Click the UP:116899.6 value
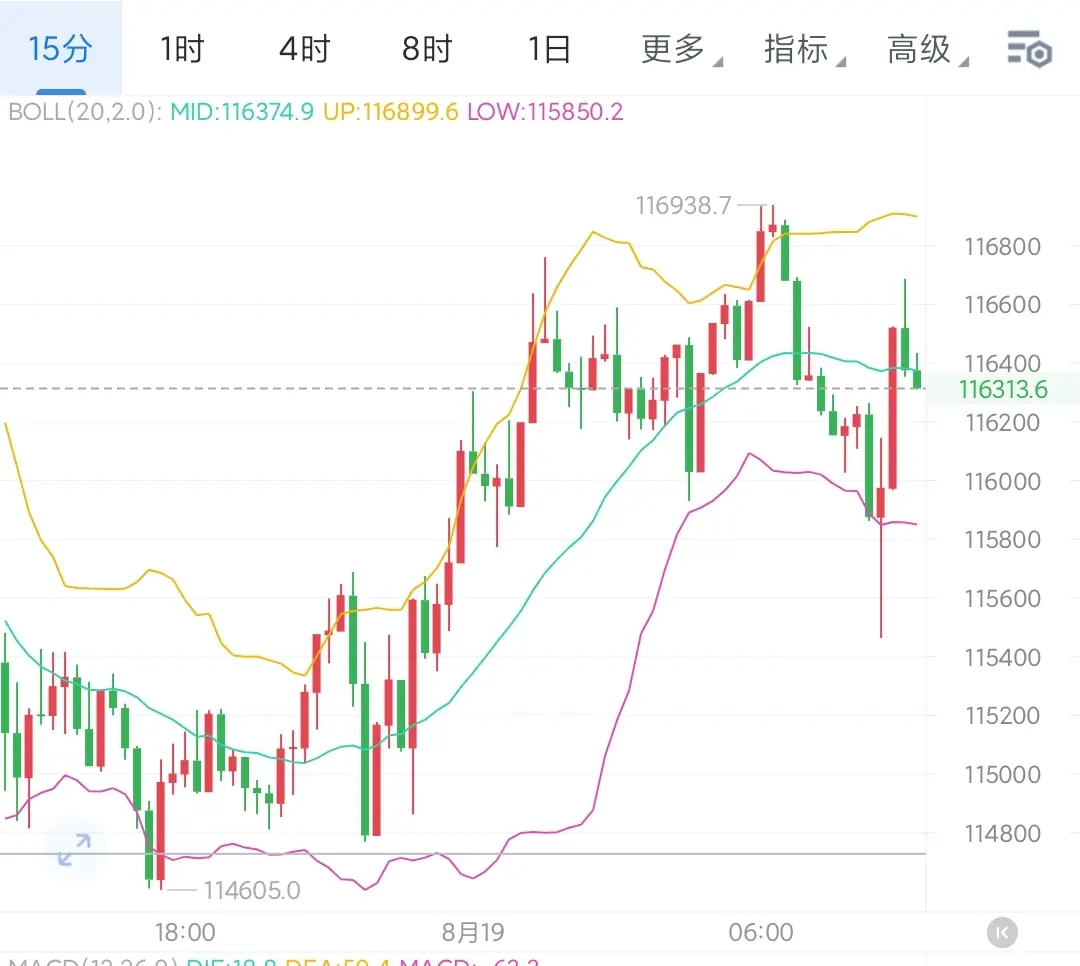Viewport: 1080px width, 966px height. pos(391,112)
